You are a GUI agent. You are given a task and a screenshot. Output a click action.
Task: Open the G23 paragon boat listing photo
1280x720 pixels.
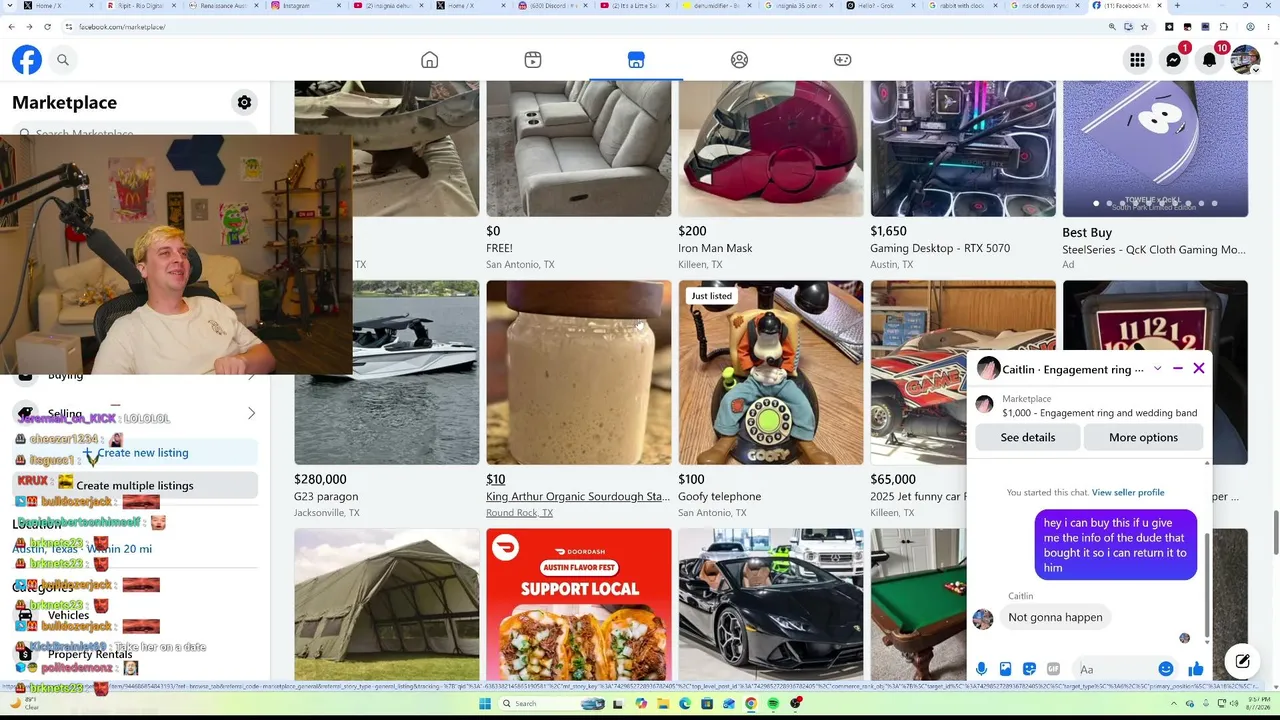(x=387, y=373)
